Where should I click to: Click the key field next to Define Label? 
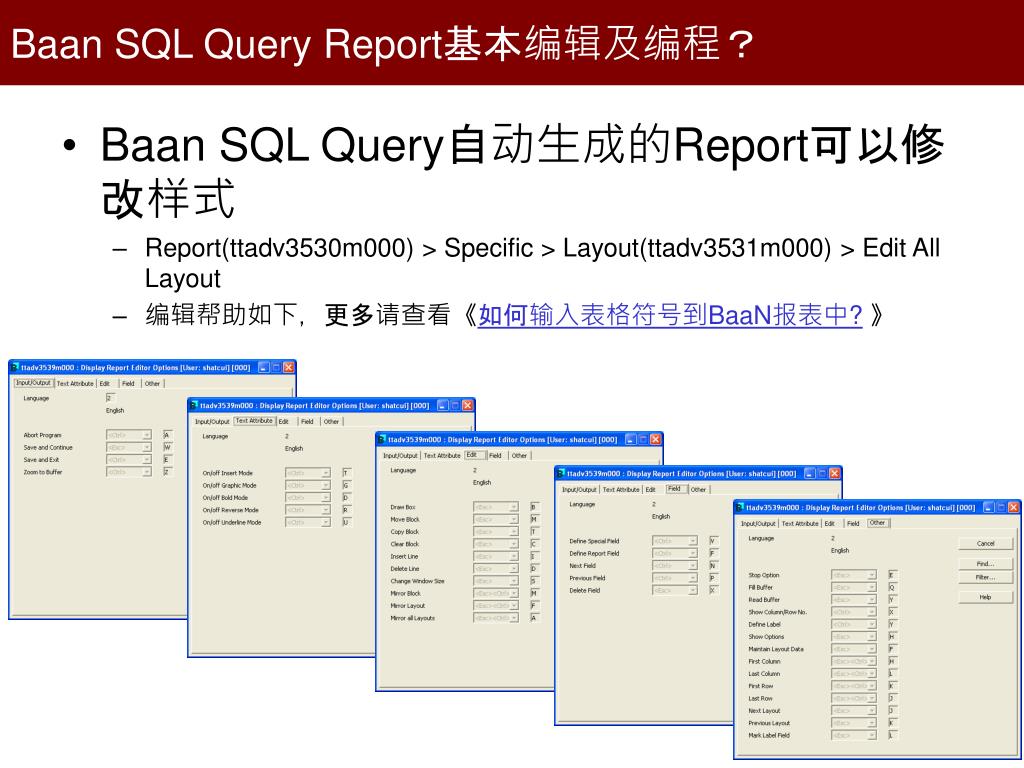point(892,624)
